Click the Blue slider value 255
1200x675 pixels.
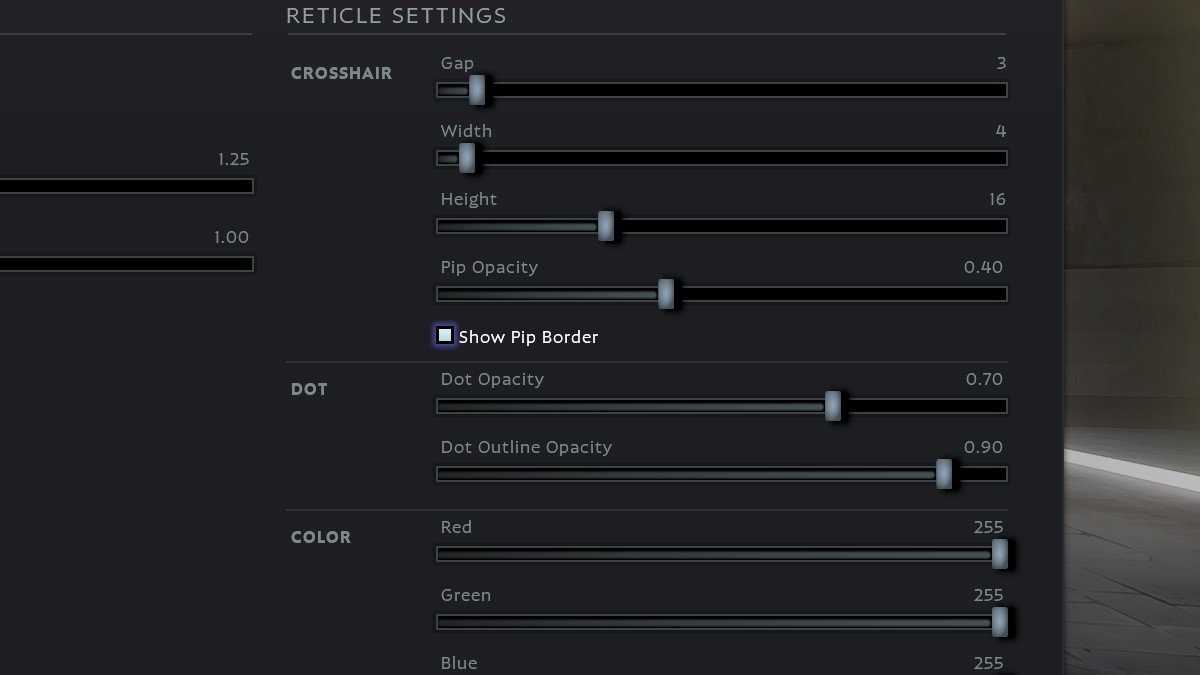tap(990, 662)
